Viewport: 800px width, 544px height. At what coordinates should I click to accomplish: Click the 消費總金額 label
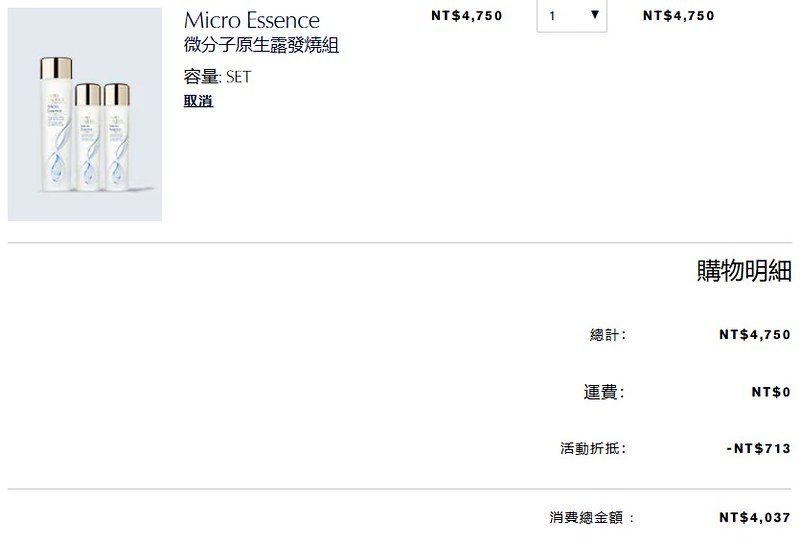(x=592, y=518)
